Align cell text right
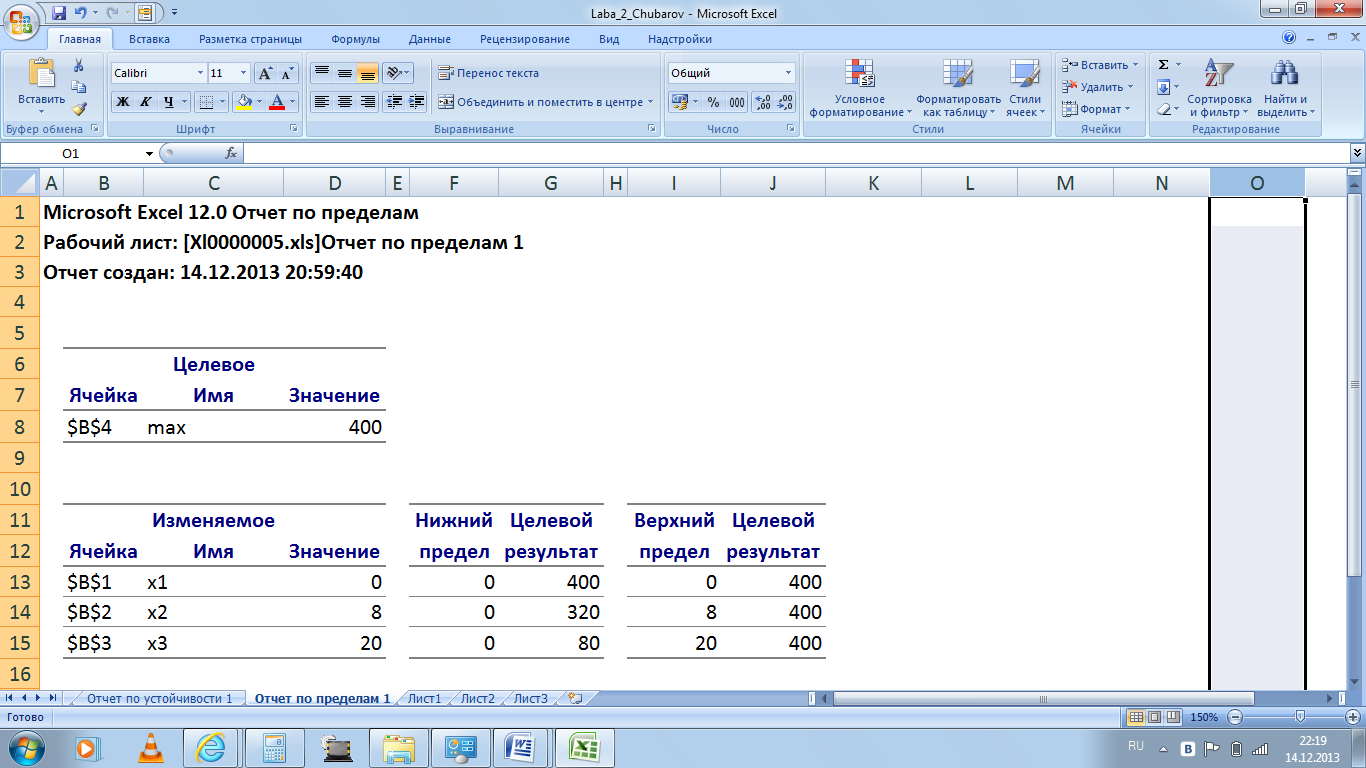Viewport: 1366px width, 768px height. (x=367, y=102)
